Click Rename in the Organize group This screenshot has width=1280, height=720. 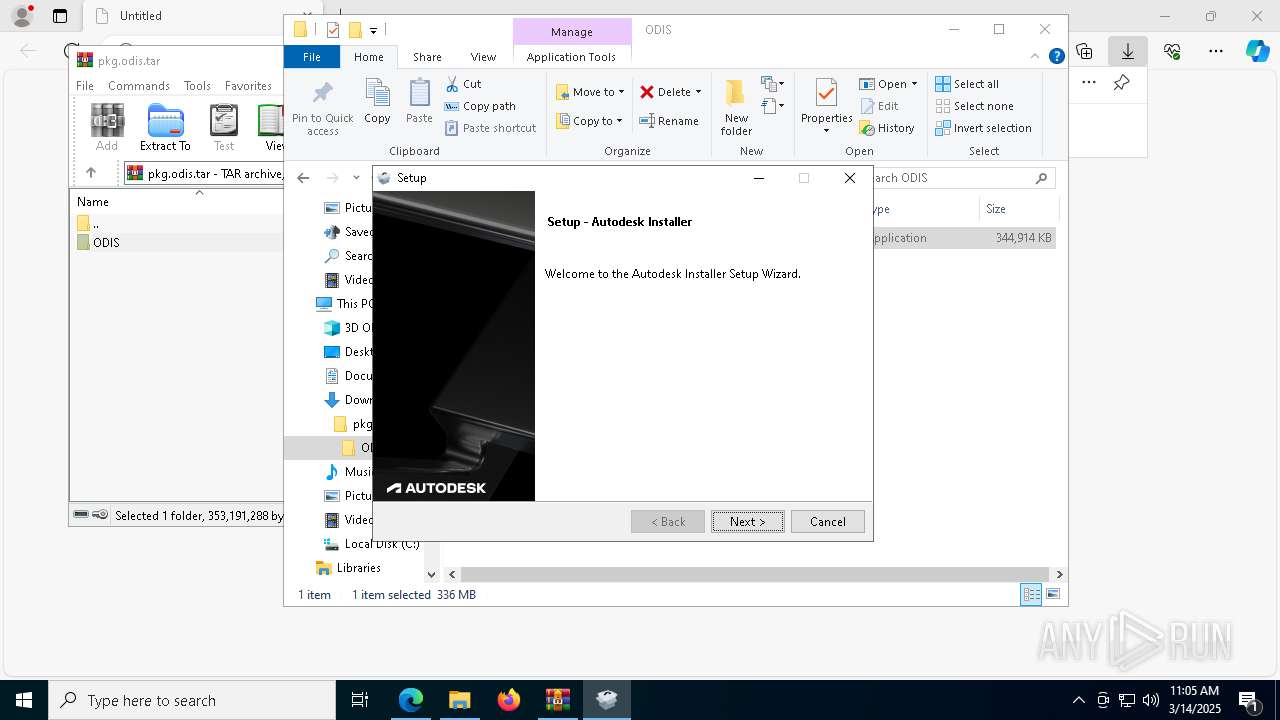(x=669, y=121)
